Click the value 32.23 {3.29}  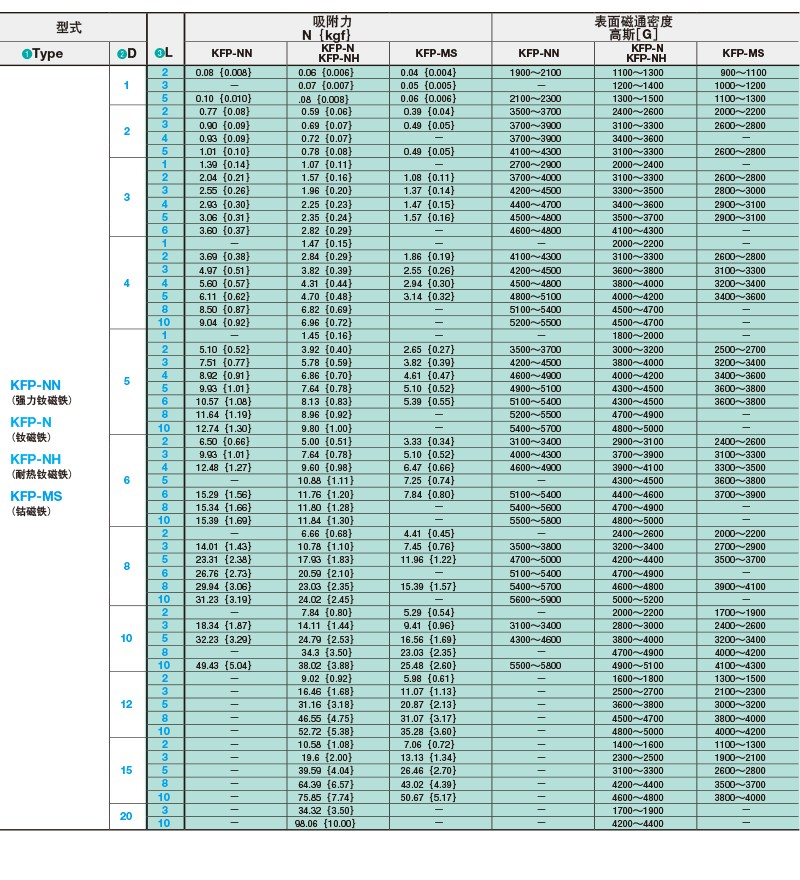tap(223, 639)
